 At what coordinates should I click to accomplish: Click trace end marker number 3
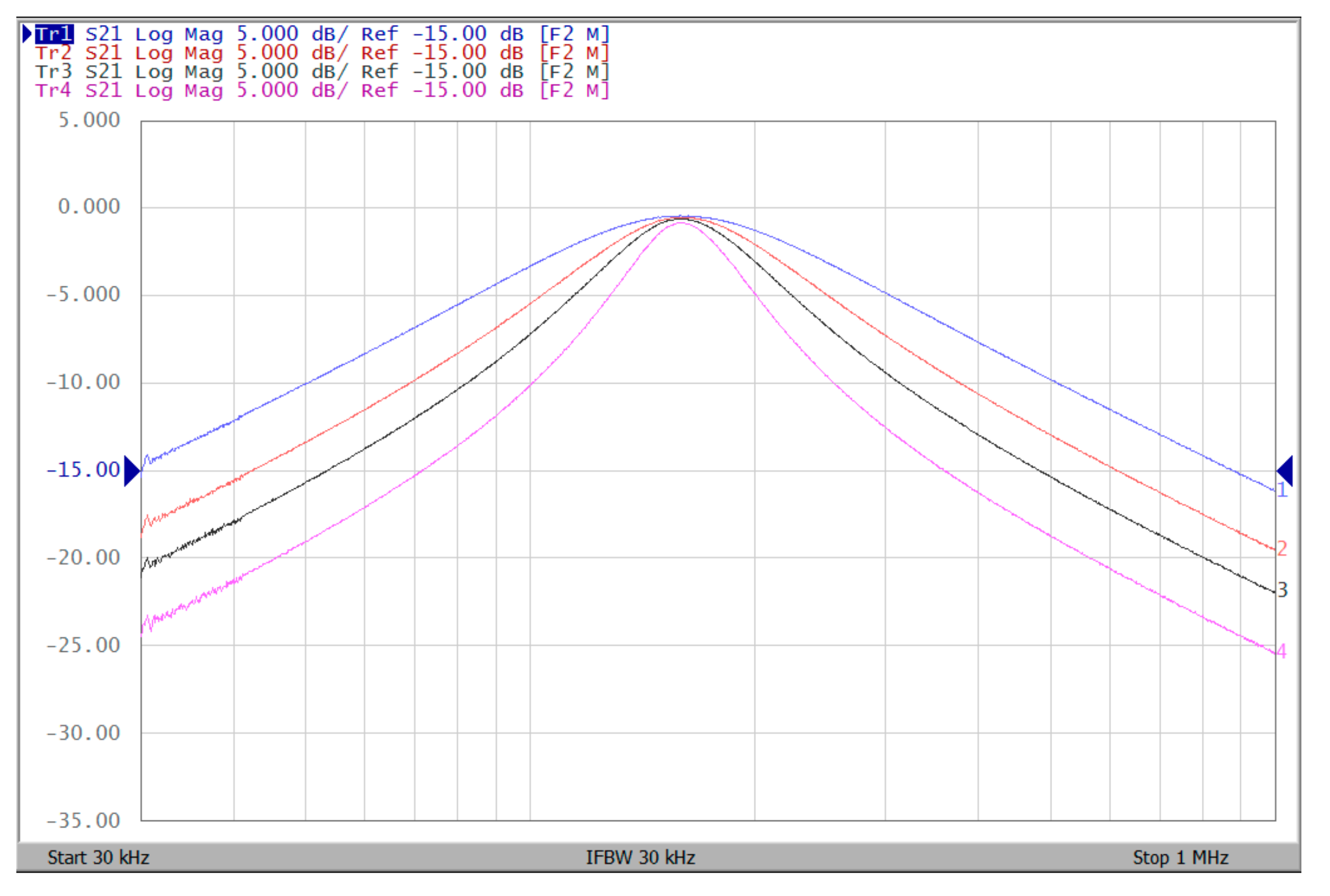(1282, 590)
